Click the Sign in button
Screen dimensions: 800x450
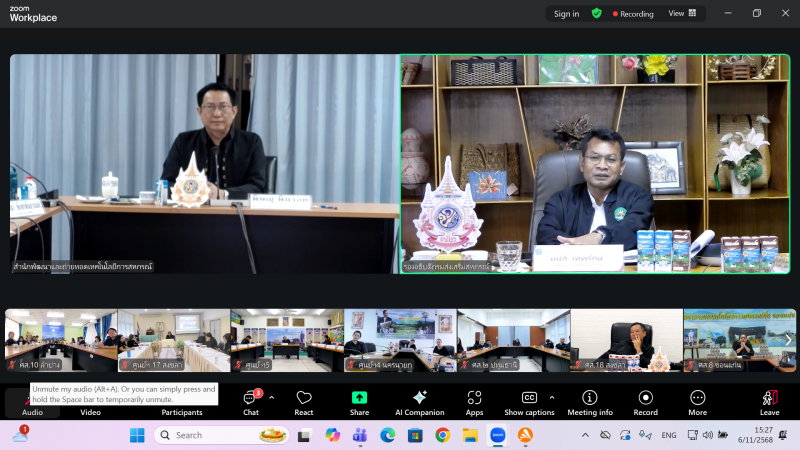[x=566, y=13]
